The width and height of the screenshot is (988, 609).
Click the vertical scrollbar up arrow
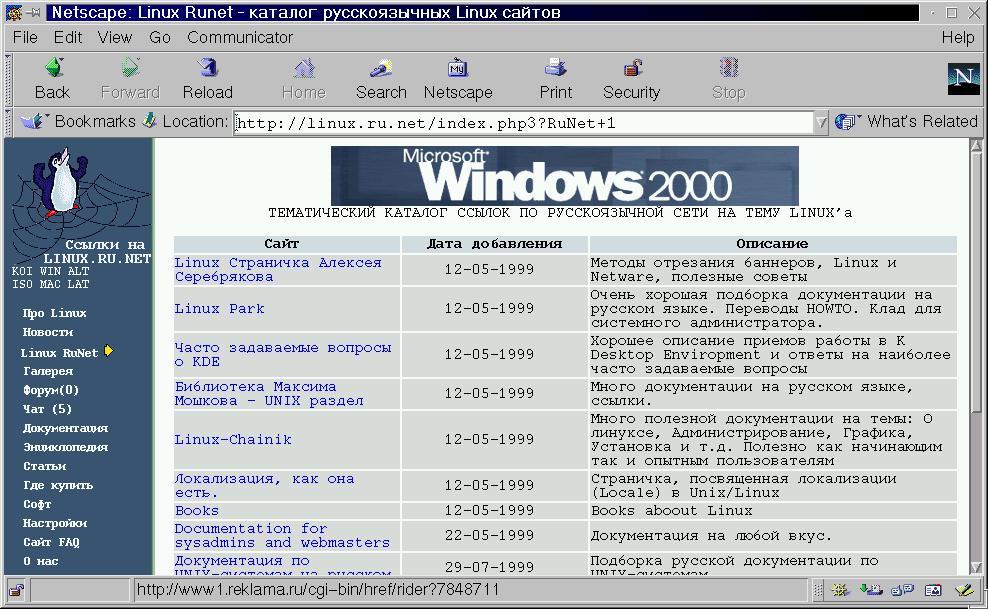pyautogui.click(x=976, y=146)
